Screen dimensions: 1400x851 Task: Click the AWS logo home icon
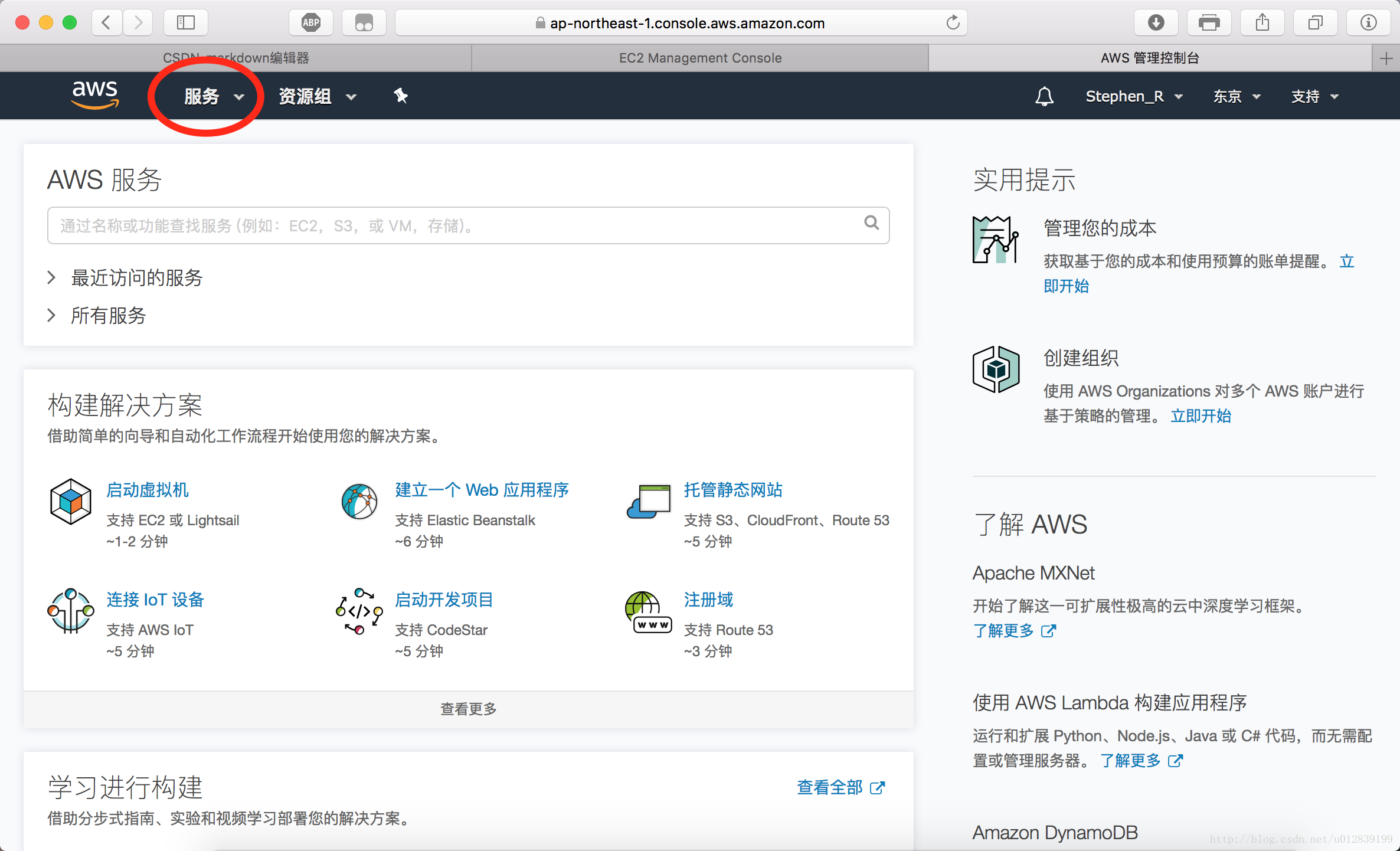pyautogui.click(x=95, y=94)
